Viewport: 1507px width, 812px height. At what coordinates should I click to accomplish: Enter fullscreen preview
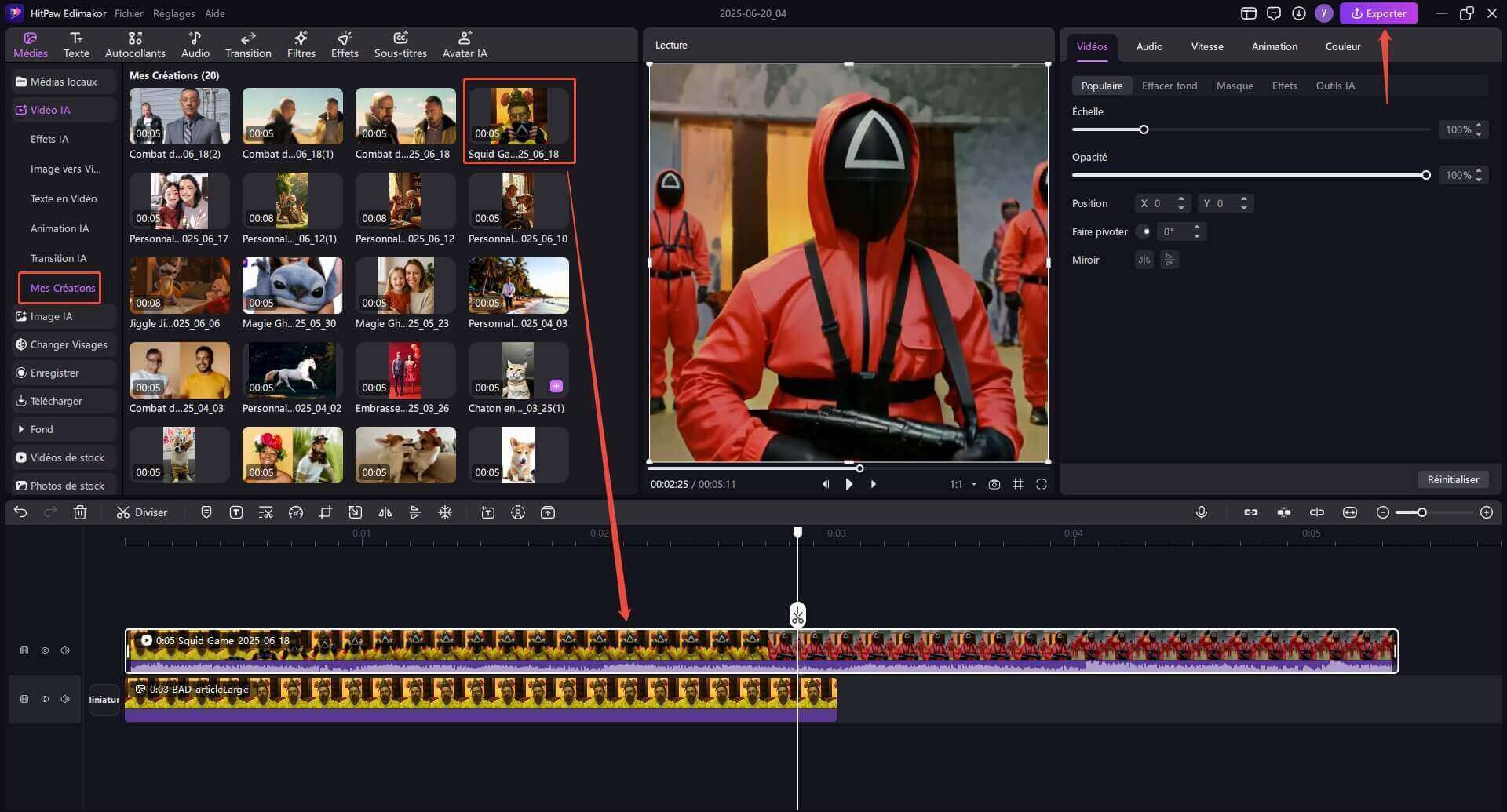pyautogui.click(x=1042, y=484)
